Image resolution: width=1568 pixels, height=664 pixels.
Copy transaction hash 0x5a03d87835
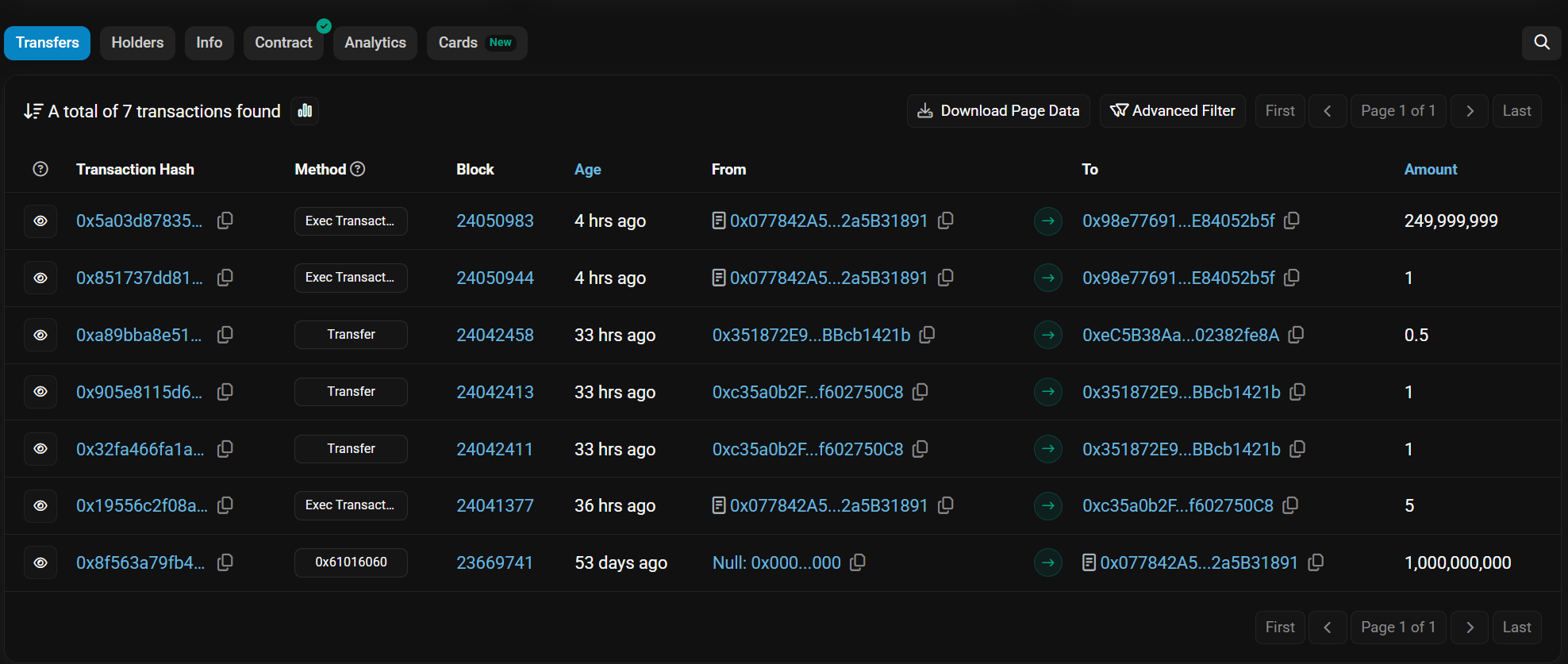pyautogui.click(x=225, y=221)
